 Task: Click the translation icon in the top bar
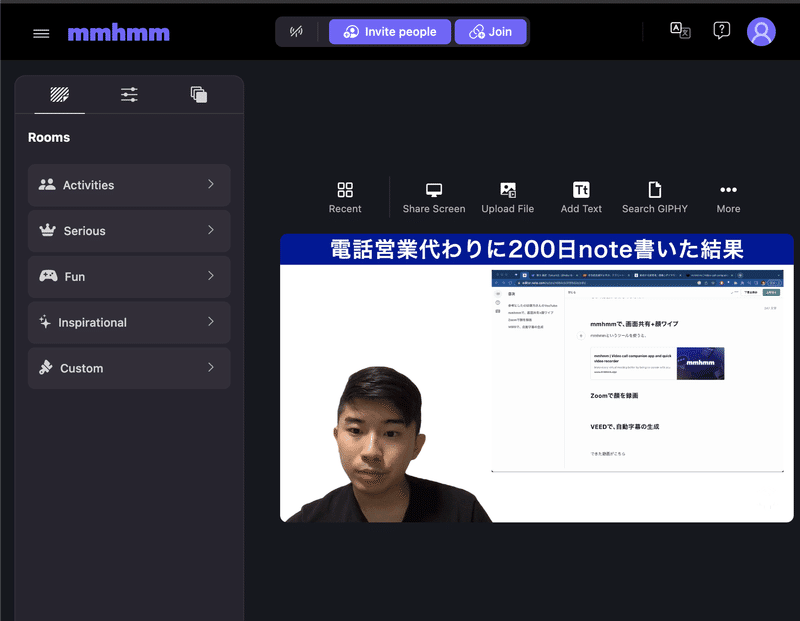pyautogui.click(x=681, y=30)
